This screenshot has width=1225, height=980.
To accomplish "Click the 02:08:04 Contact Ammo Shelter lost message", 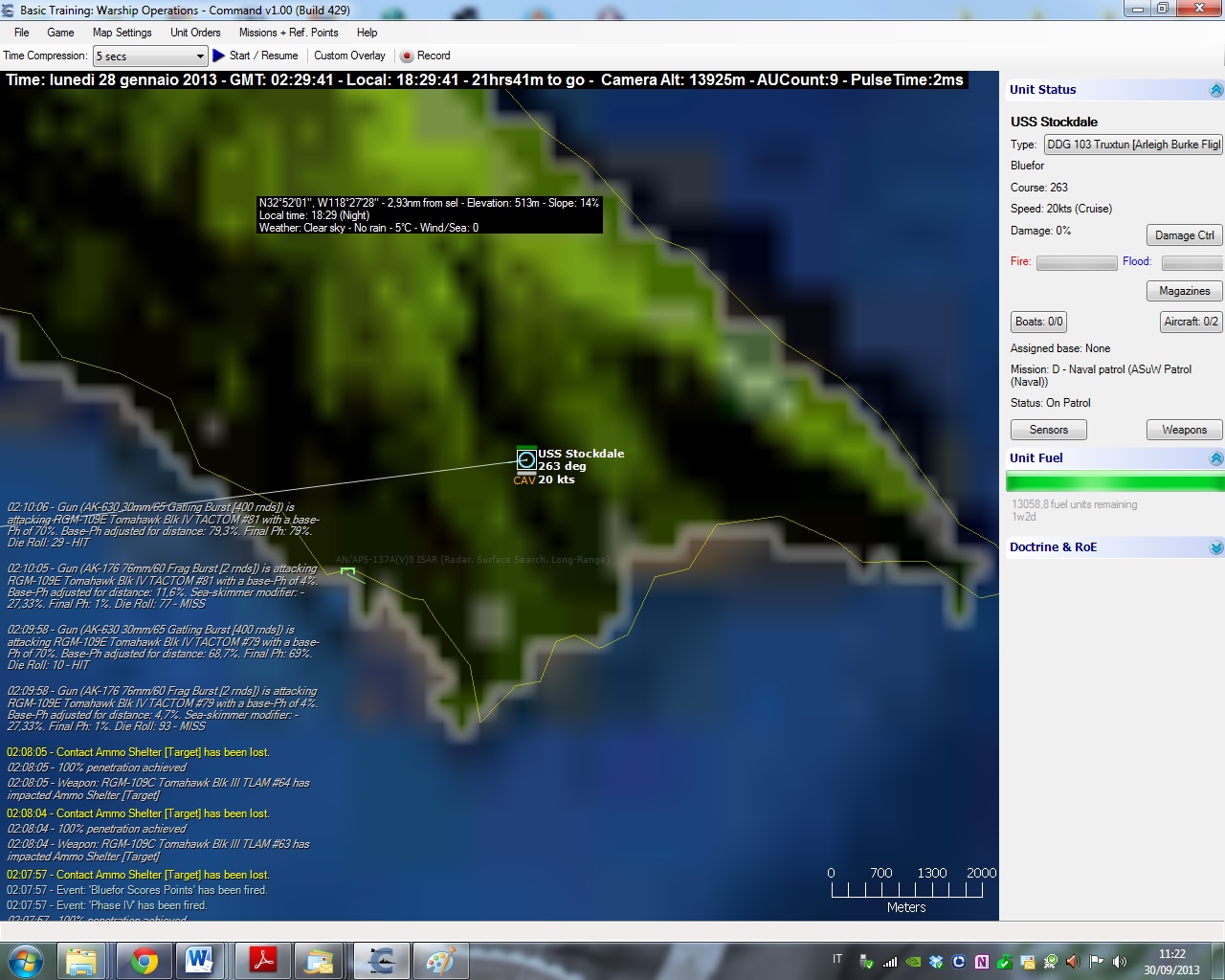I will coord(138,813).
